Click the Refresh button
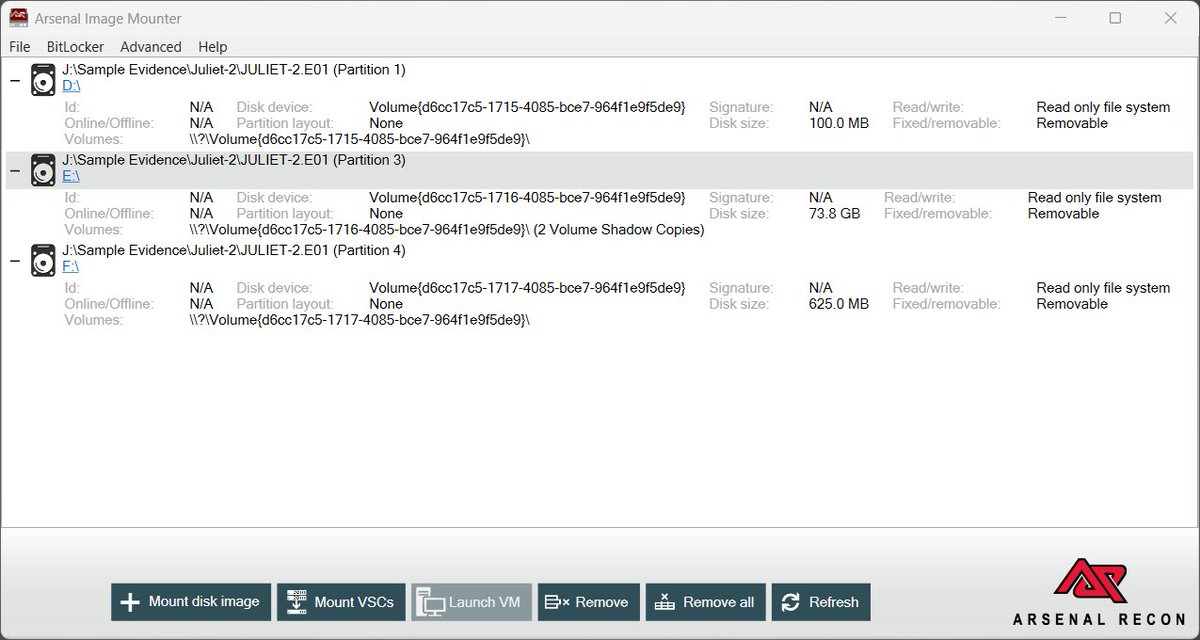This screenshot has height=640, width=1200. click(x=821, y=602)
